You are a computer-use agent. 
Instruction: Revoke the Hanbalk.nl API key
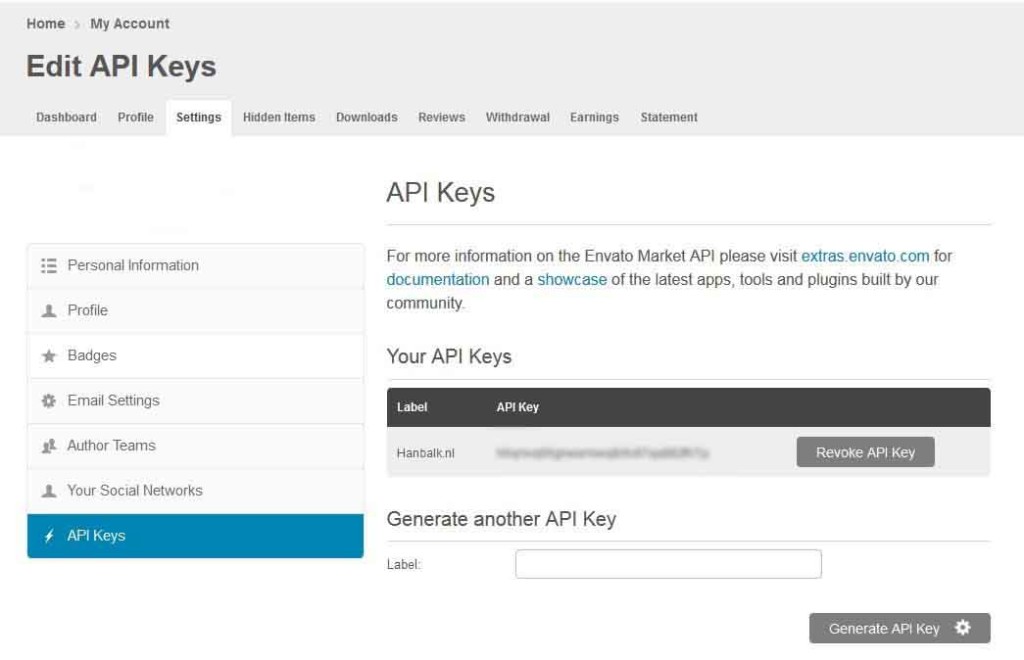[x=865, y=452]
